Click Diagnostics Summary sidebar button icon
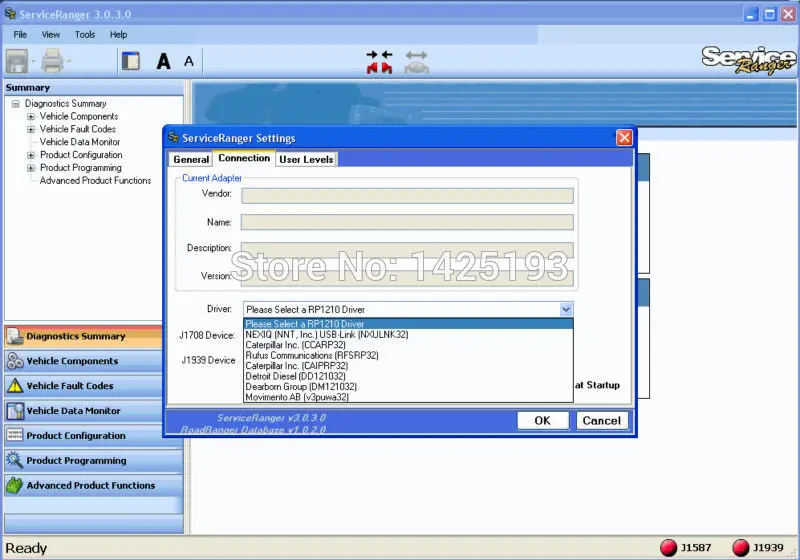 pyautogui.click(x=15, y=336)
